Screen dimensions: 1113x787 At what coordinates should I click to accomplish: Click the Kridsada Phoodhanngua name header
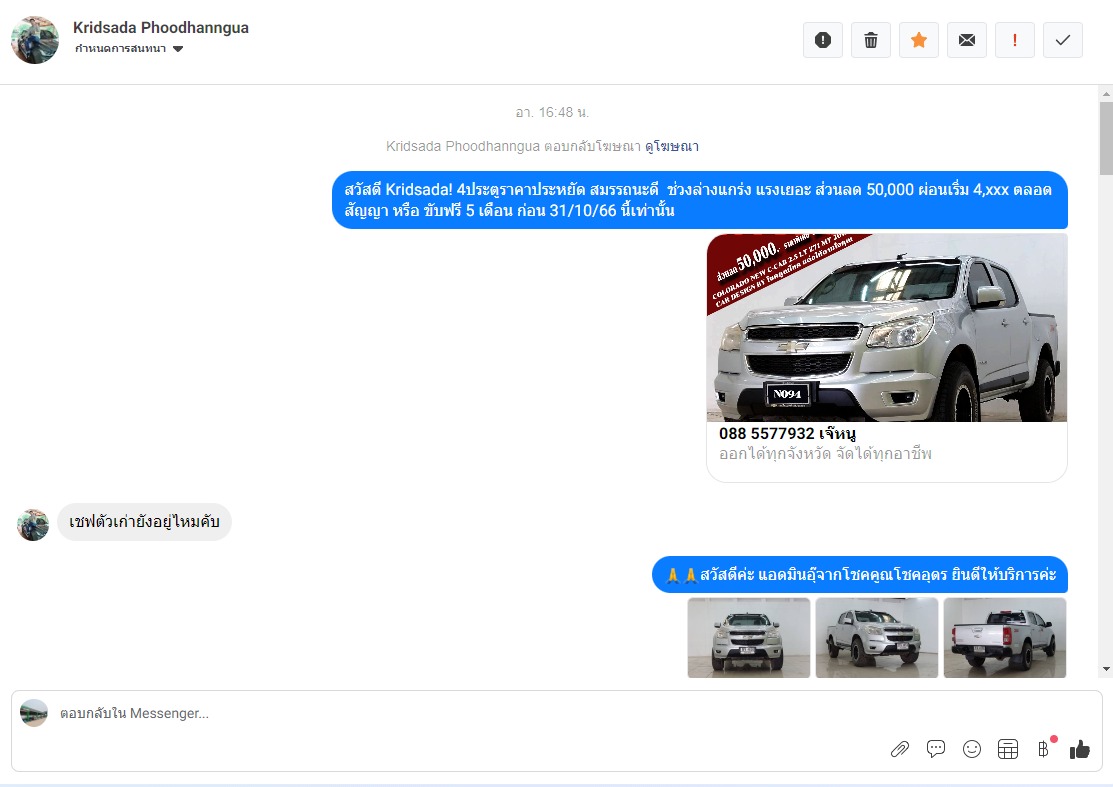[161, 28]
